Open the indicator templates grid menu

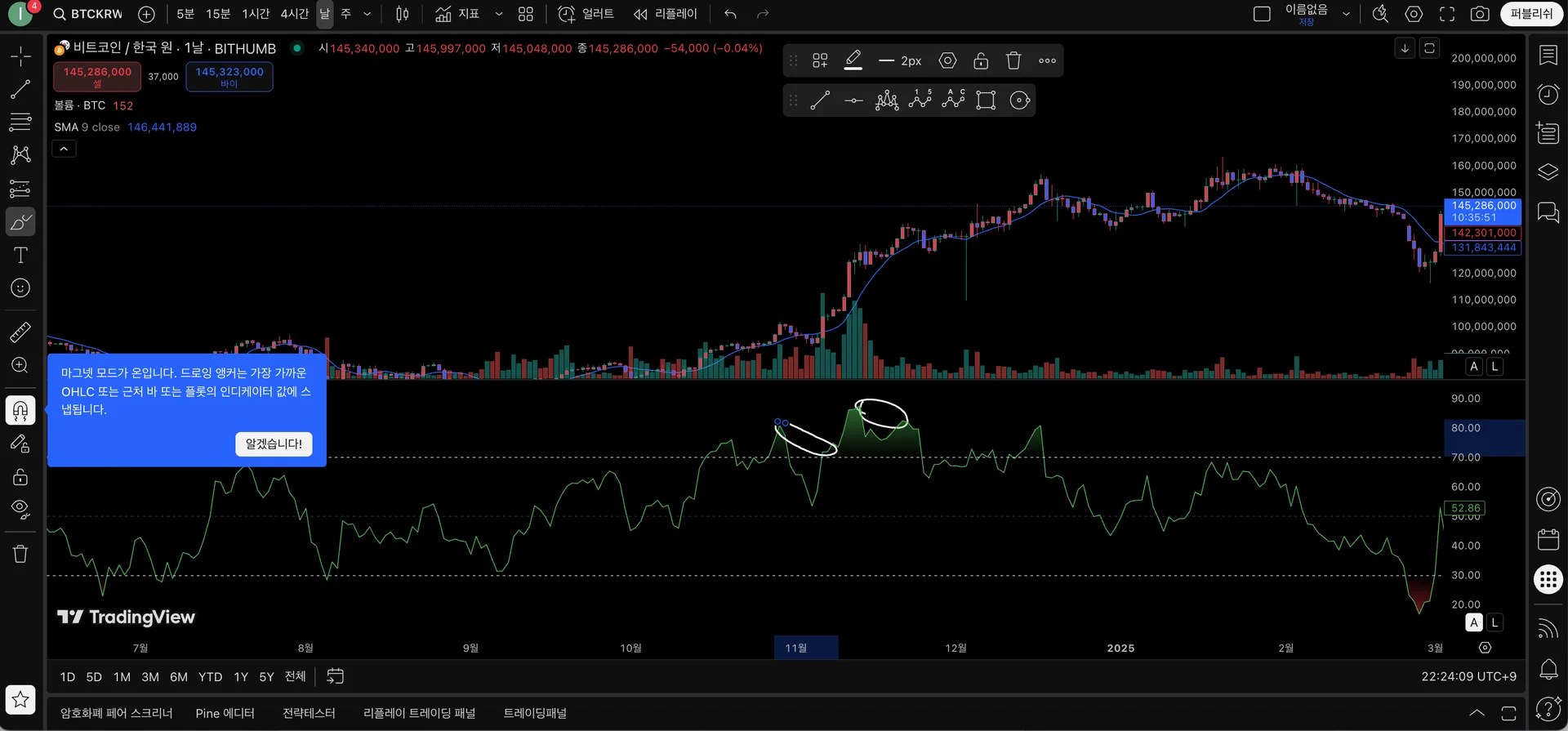[x=526, y=14]
